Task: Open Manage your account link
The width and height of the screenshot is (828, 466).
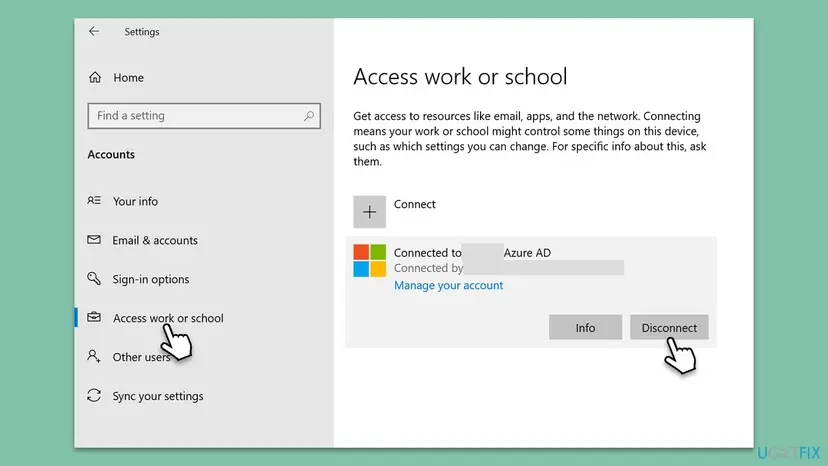Action: point(448,285)
